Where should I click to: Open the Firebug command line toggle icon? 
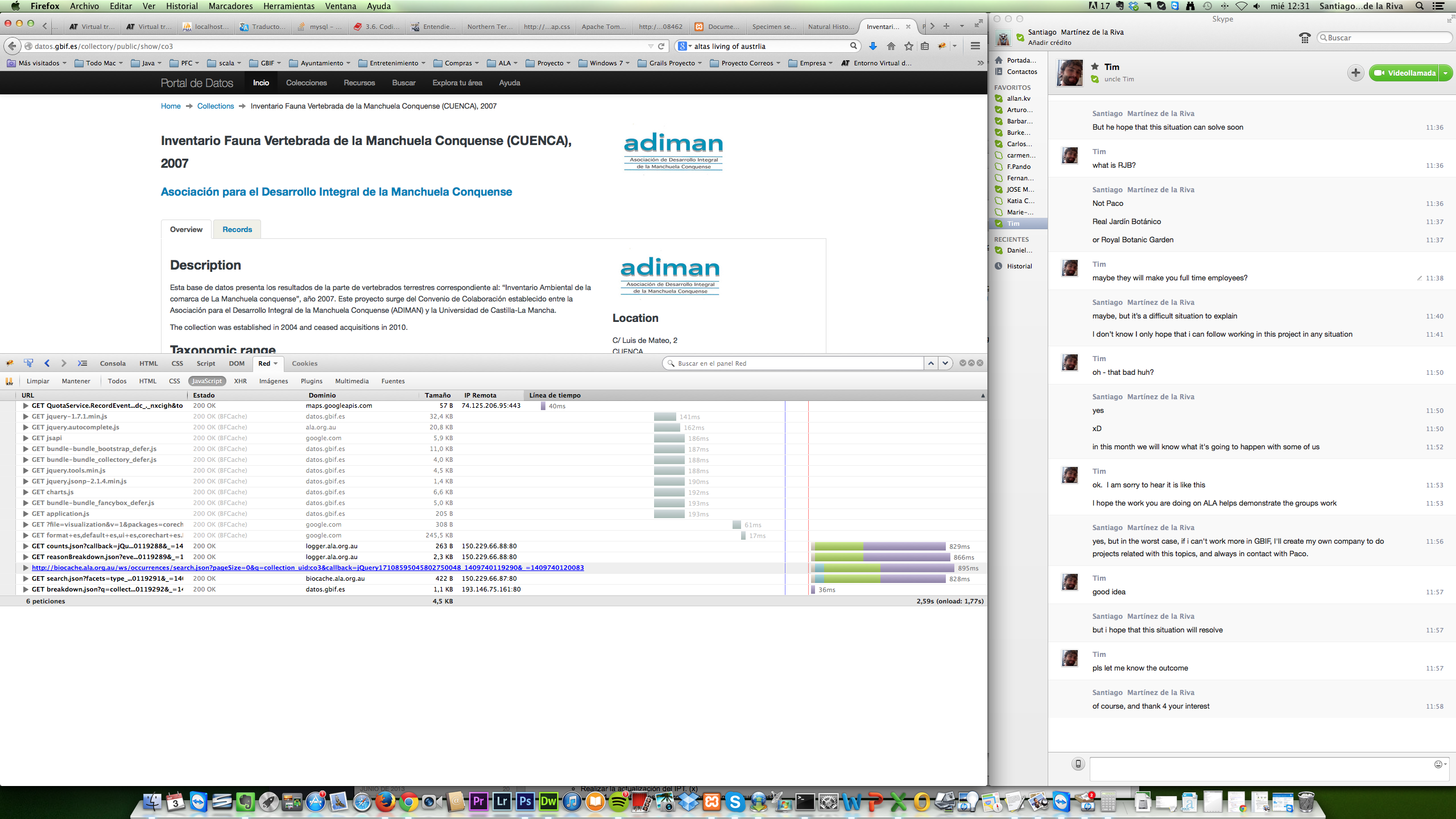point(82,363)
